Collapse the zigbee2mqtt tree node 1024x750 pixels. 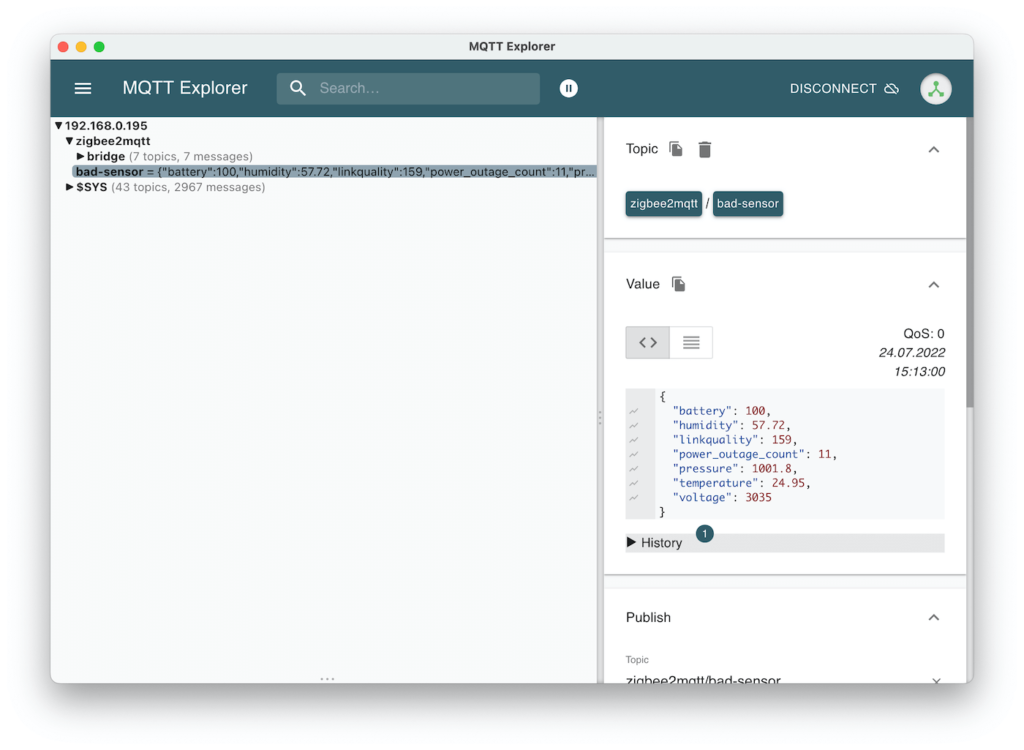pyautogui.click(x=69, y=141)
